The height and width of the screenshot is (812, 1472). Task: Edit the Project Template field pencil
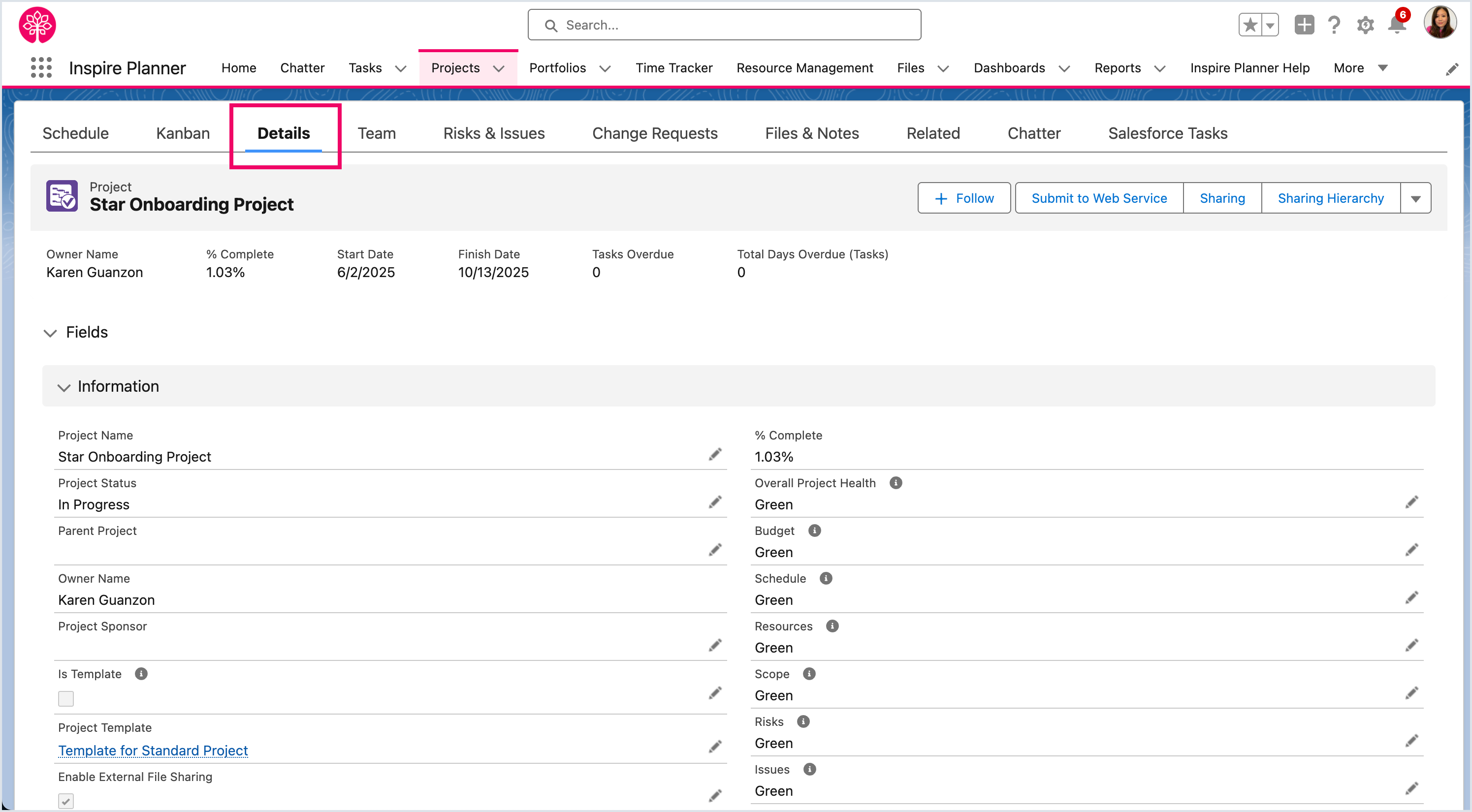(715, 747)
